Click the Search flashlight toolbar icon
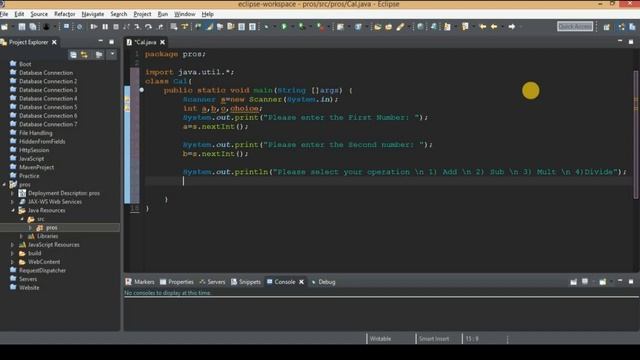 (400, 27)
